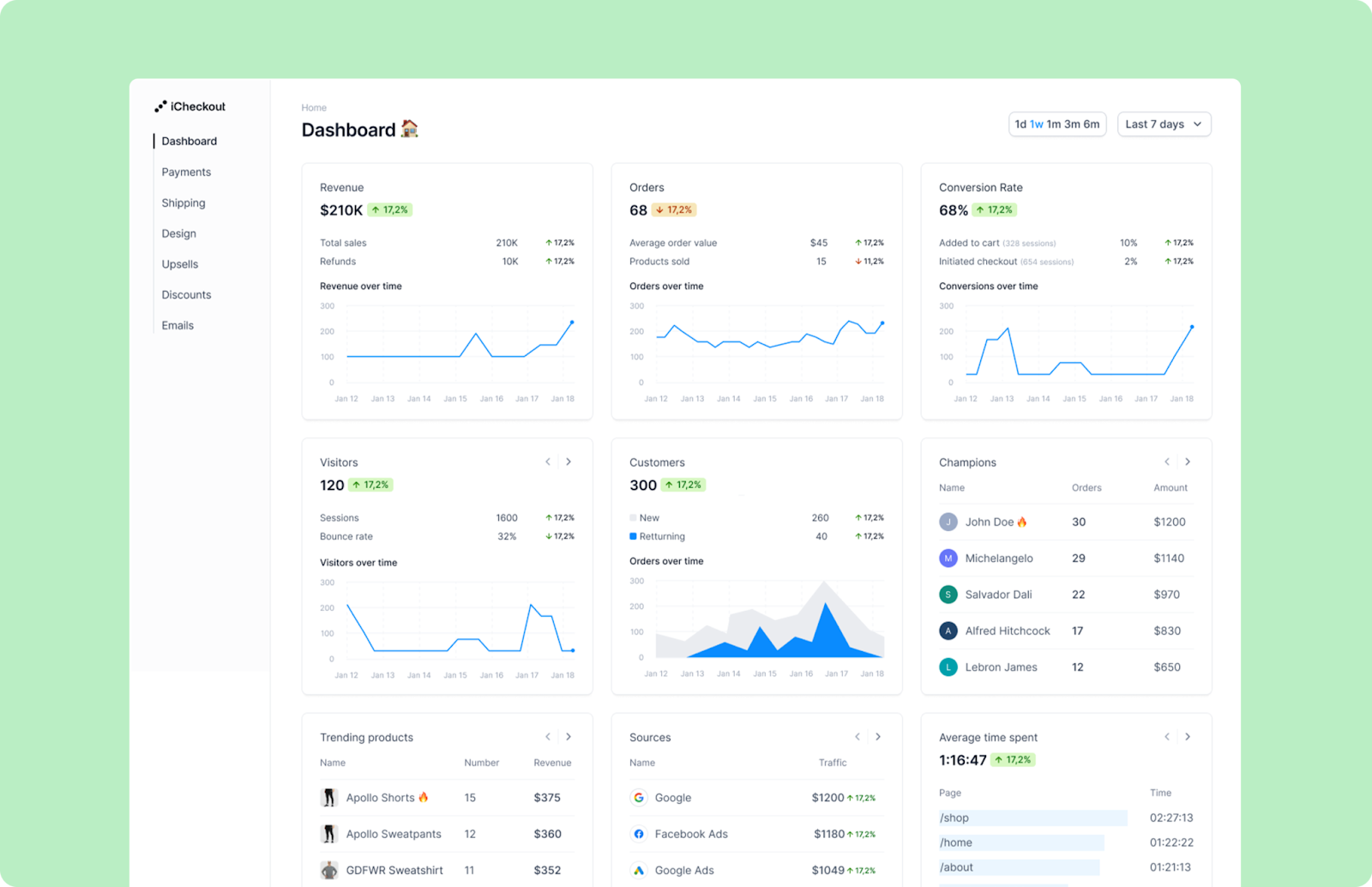
Task: Open the Payments section
Action: pyautogui.click(x=186, y=172)
